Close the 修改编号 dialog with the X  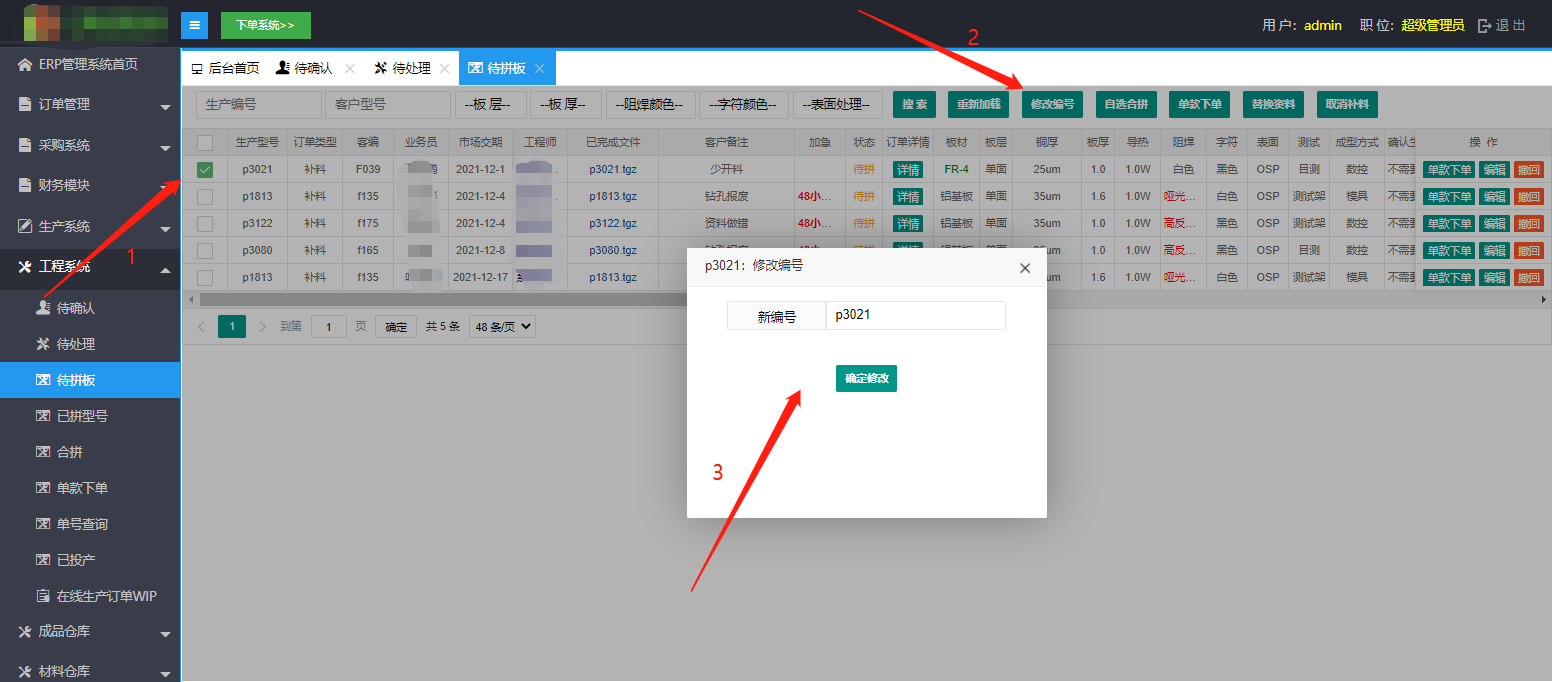pos(1024,268)
